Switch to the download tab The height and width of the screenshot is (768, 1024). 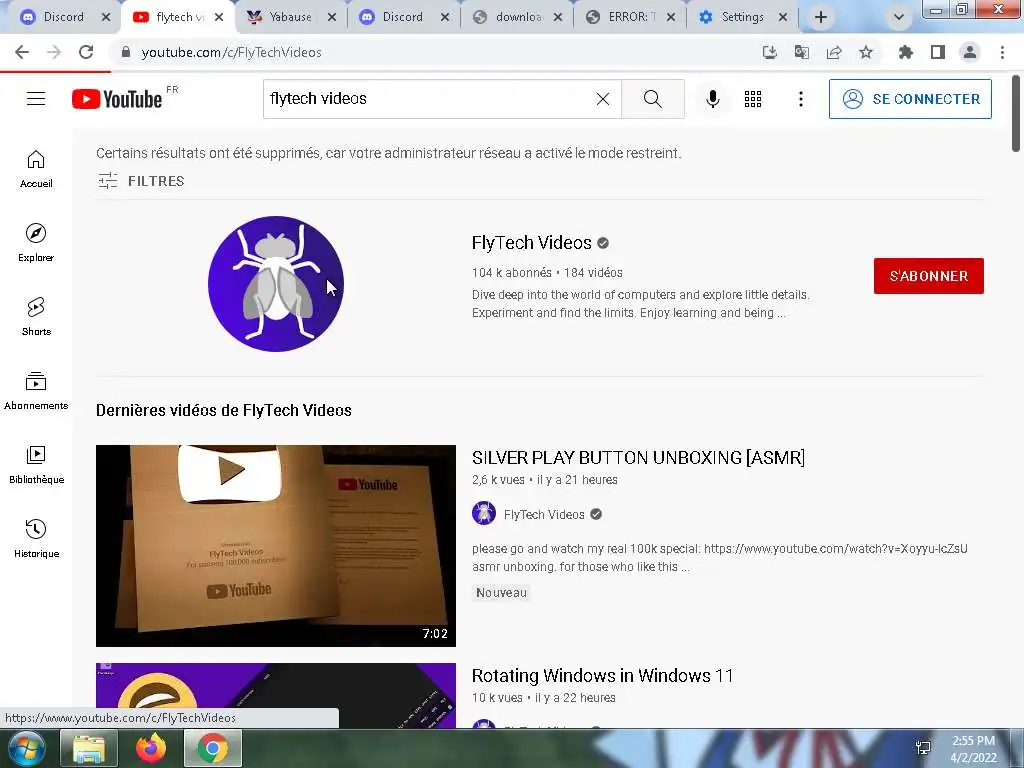516,17
